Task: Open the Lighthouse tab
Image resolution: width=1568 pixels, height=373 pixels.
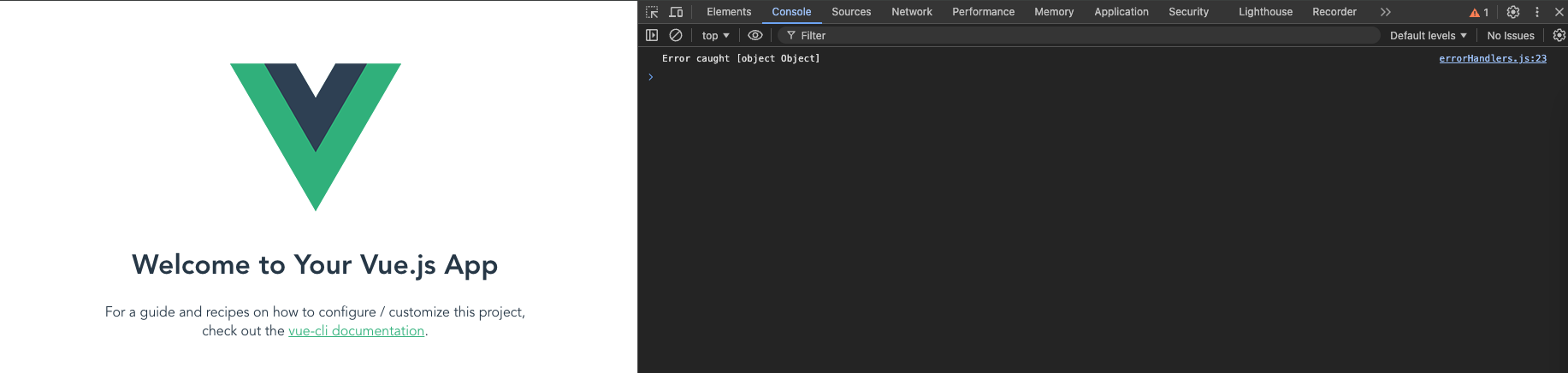Action: [1265, 12]
